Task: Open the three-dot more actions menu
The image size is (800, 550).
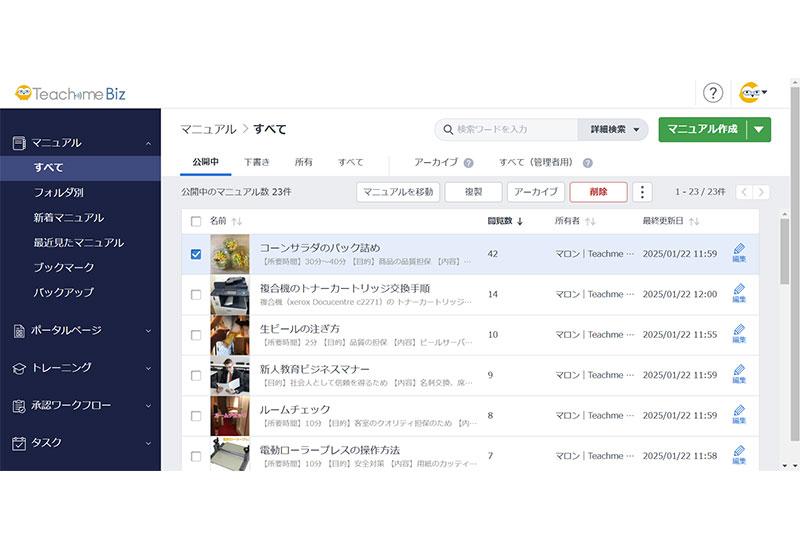Action: coord(642,192)
